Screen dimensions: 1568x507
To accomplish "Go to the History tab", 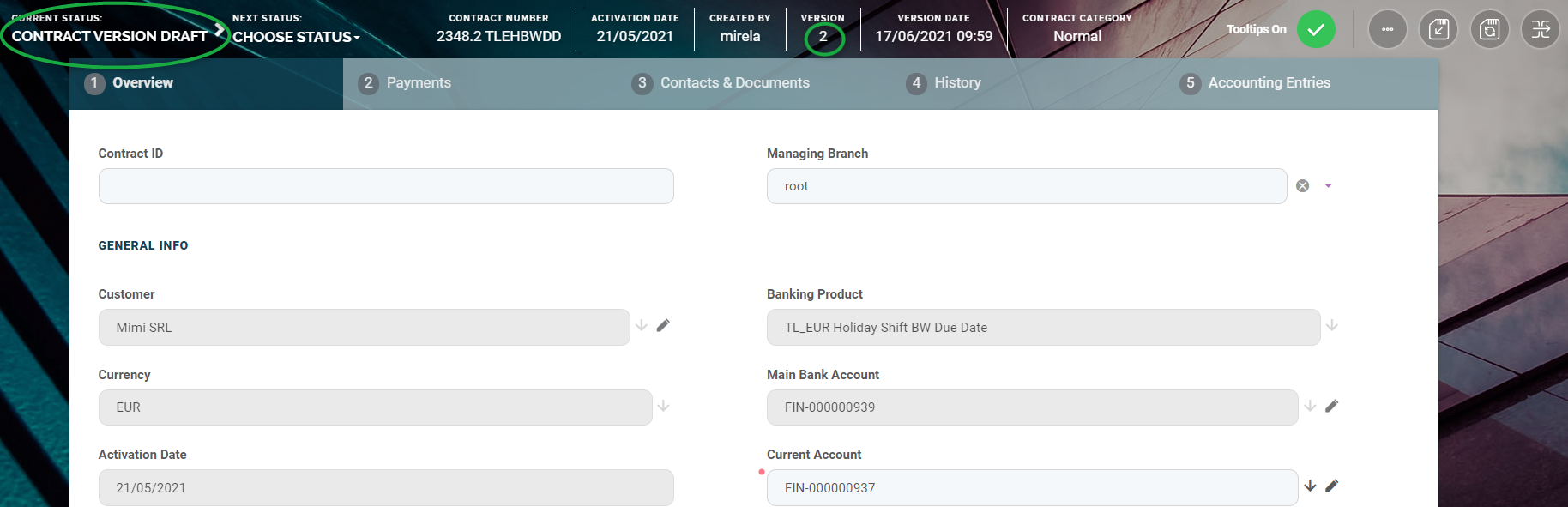I will coord(956,83).
